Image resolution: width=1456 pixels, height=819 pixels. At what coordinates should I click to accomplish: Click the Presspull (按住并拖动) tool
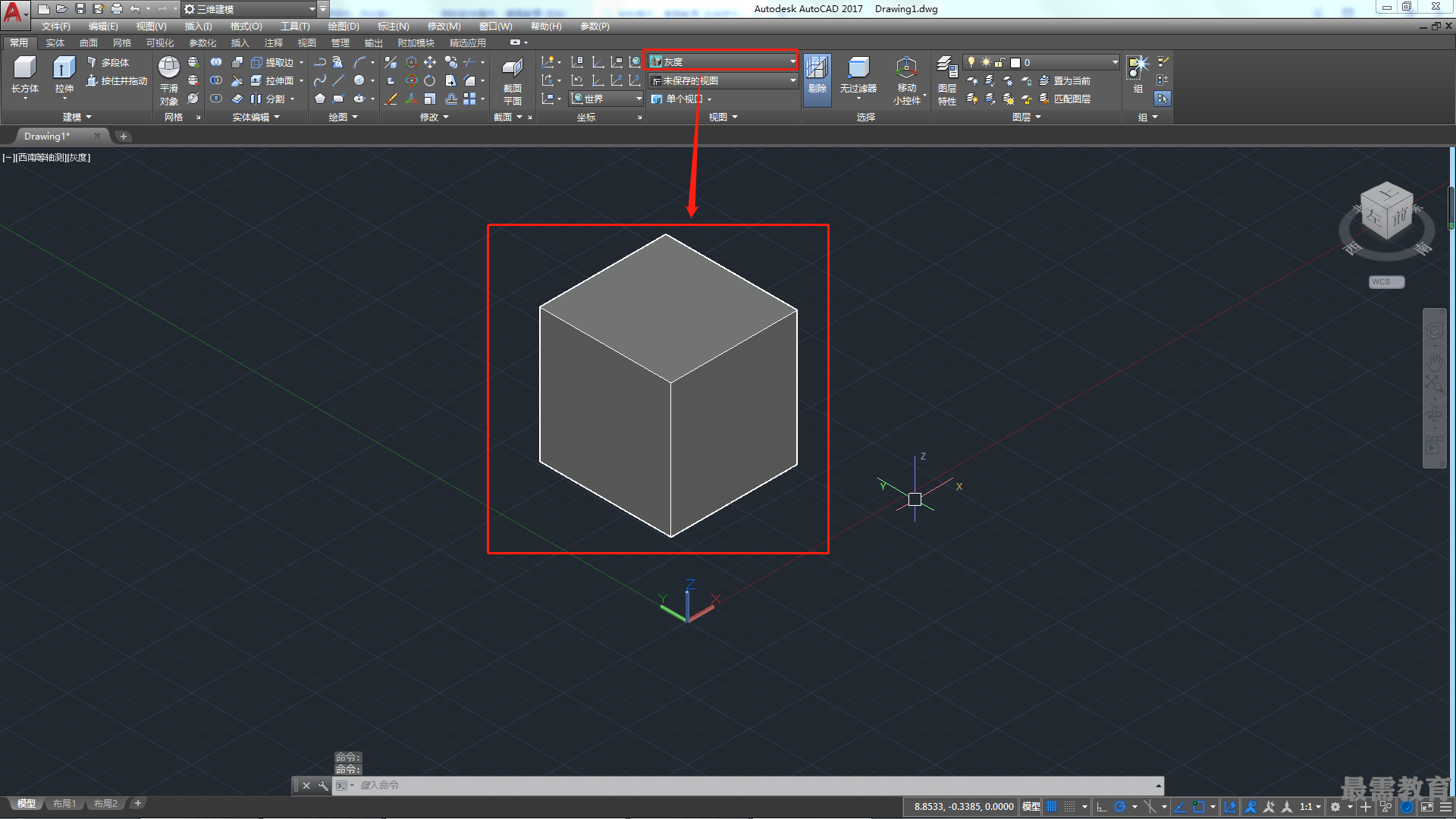tap(117, 80)
